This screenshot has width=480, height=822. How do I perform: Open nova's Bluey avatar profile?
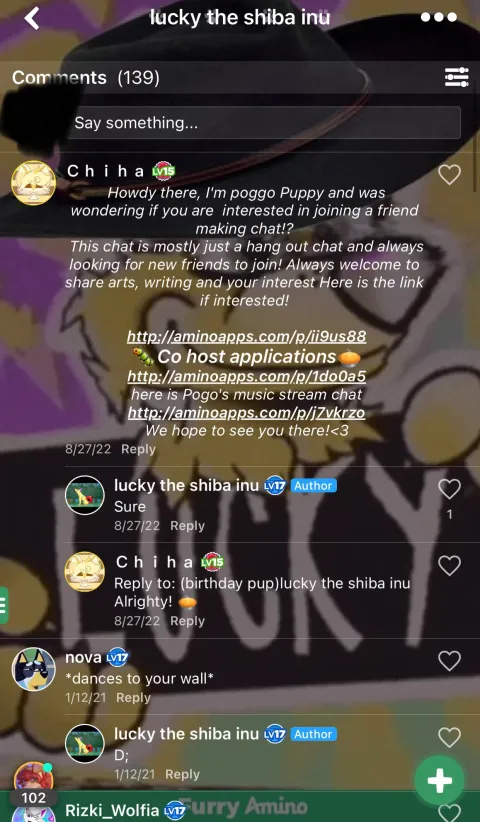pyautogui.click(x=34, y=669)
